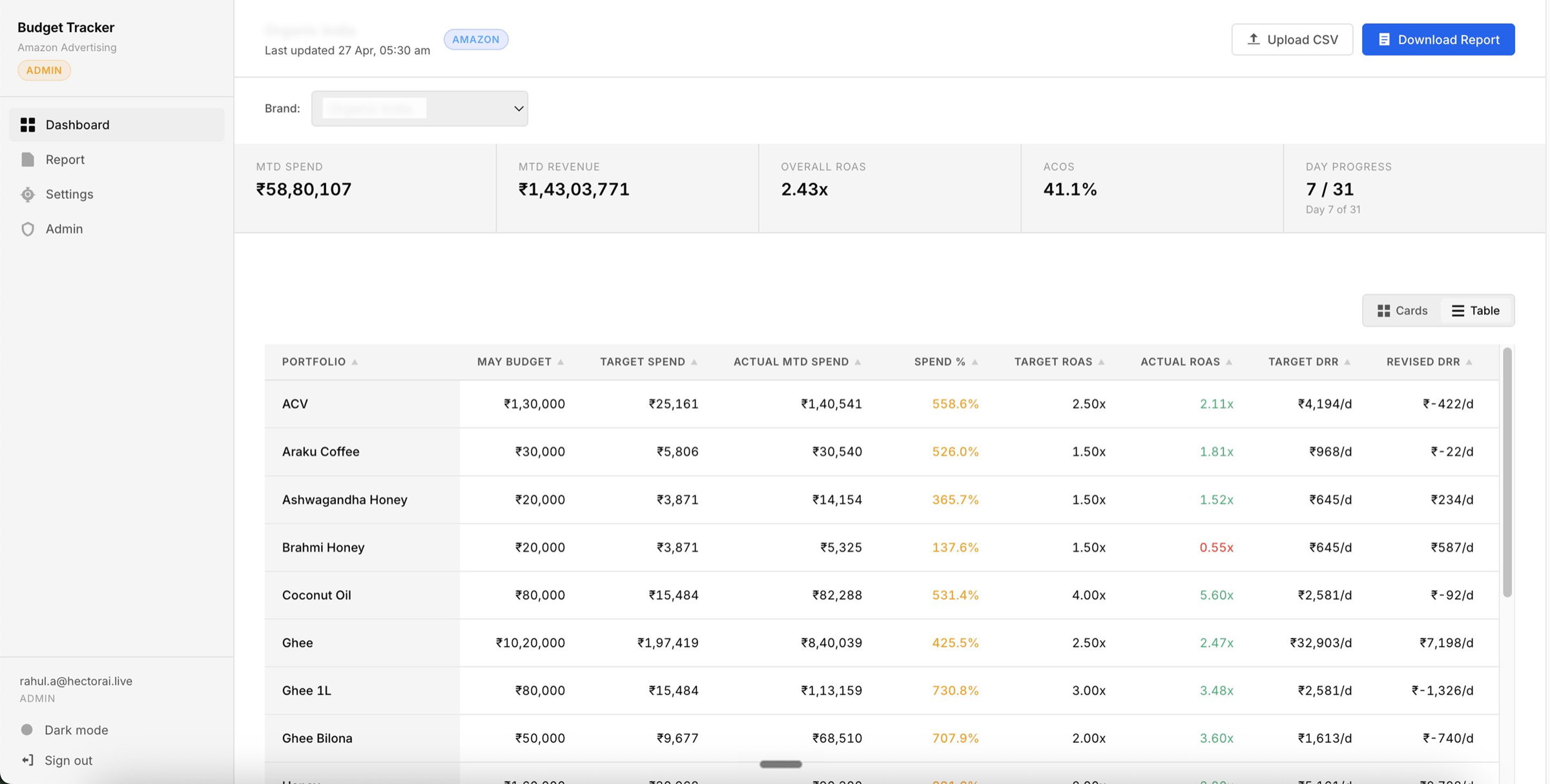Click the MTD Spend ₹58,80,107 card

[366, 188]
